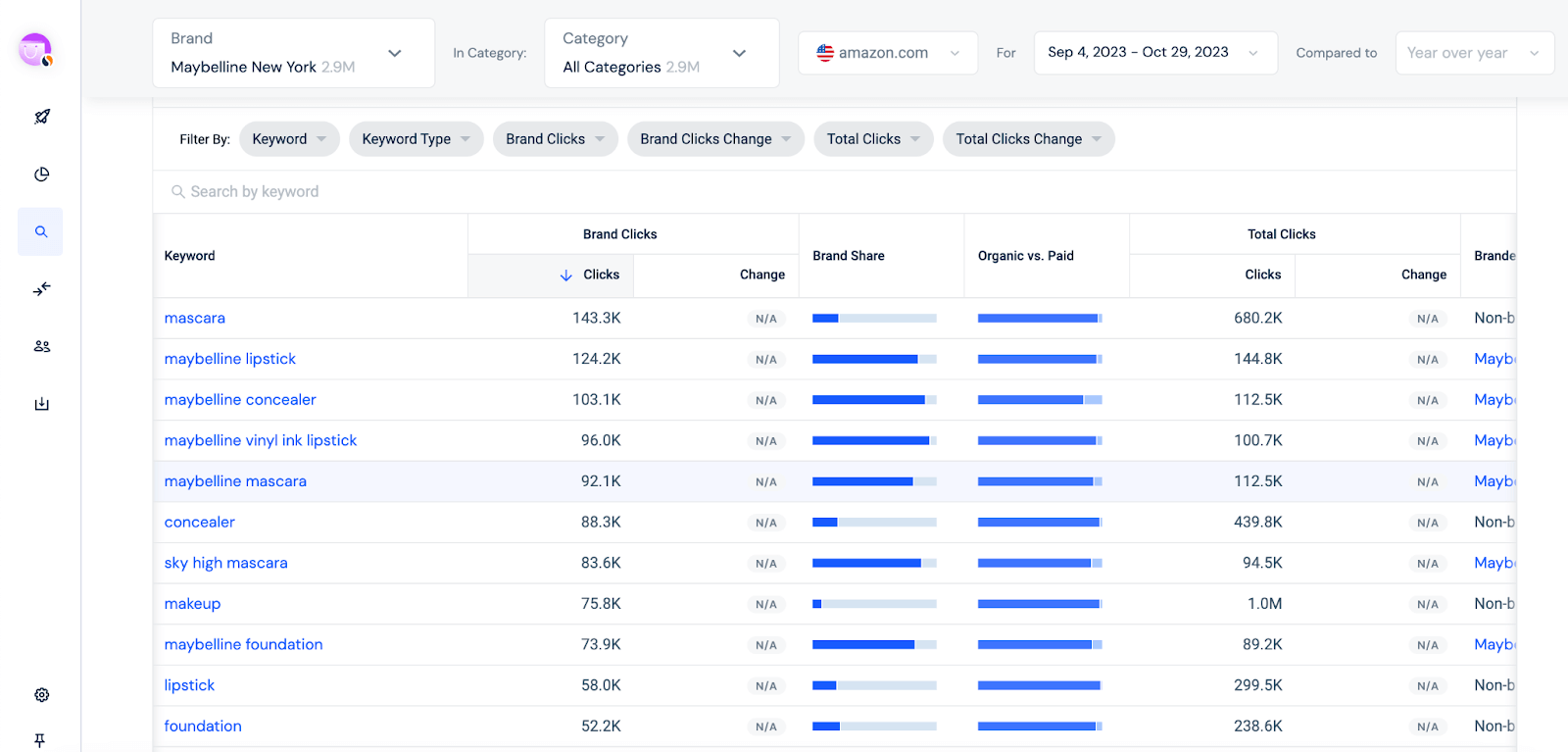Click the download icon in sidebar

(x=41, y=404)
